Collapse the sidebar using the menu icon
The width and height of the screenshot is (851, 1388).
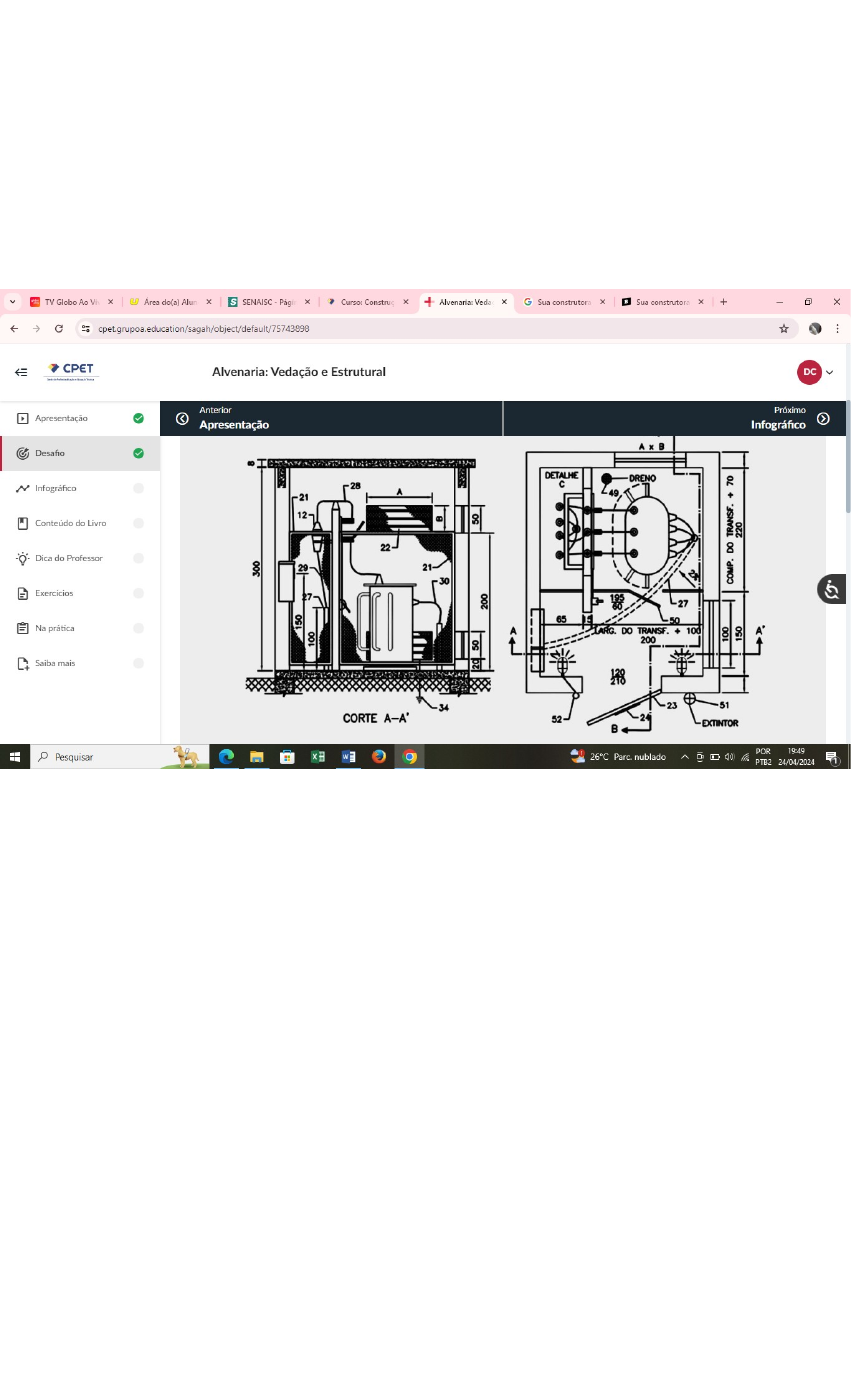coord(21,372)
